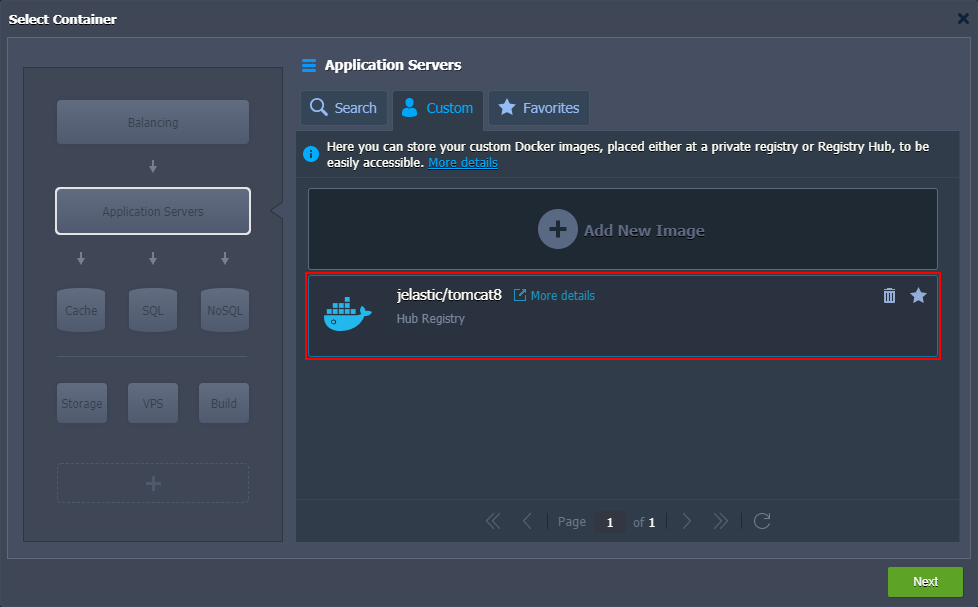The height and width of the screenshot is (607, 978).
Task: Select the Balancing layer block
Action: (x=153, y=122)
